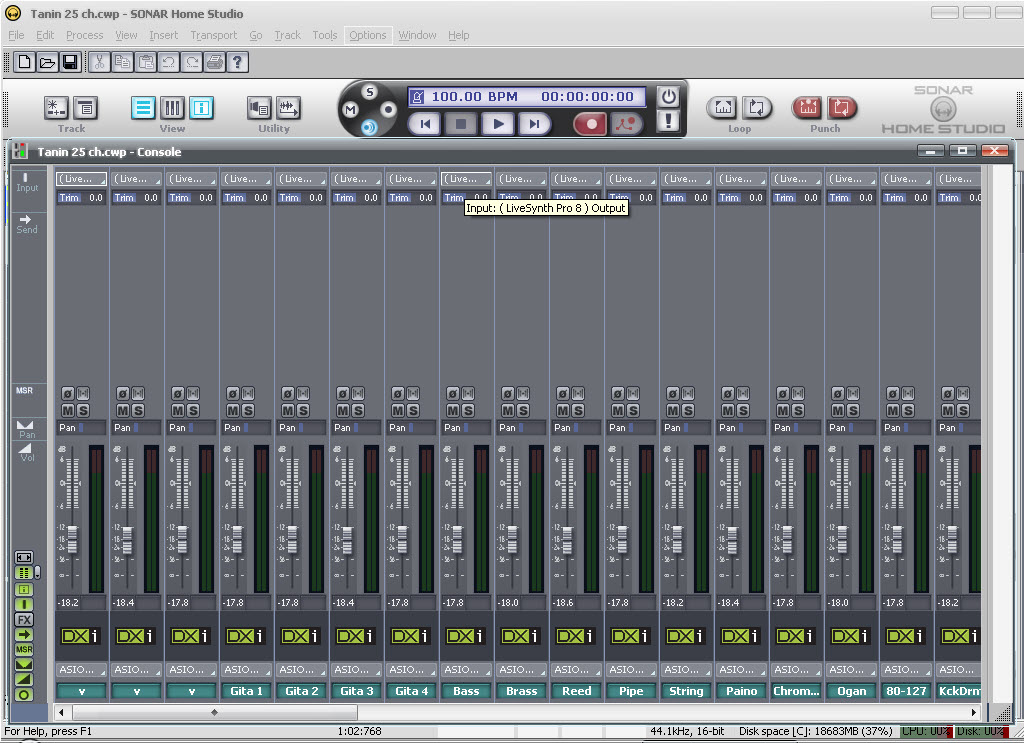Set the punch points with the Punch icon
The height and width of the screenshot is (743, 1024).
(808, 108)
